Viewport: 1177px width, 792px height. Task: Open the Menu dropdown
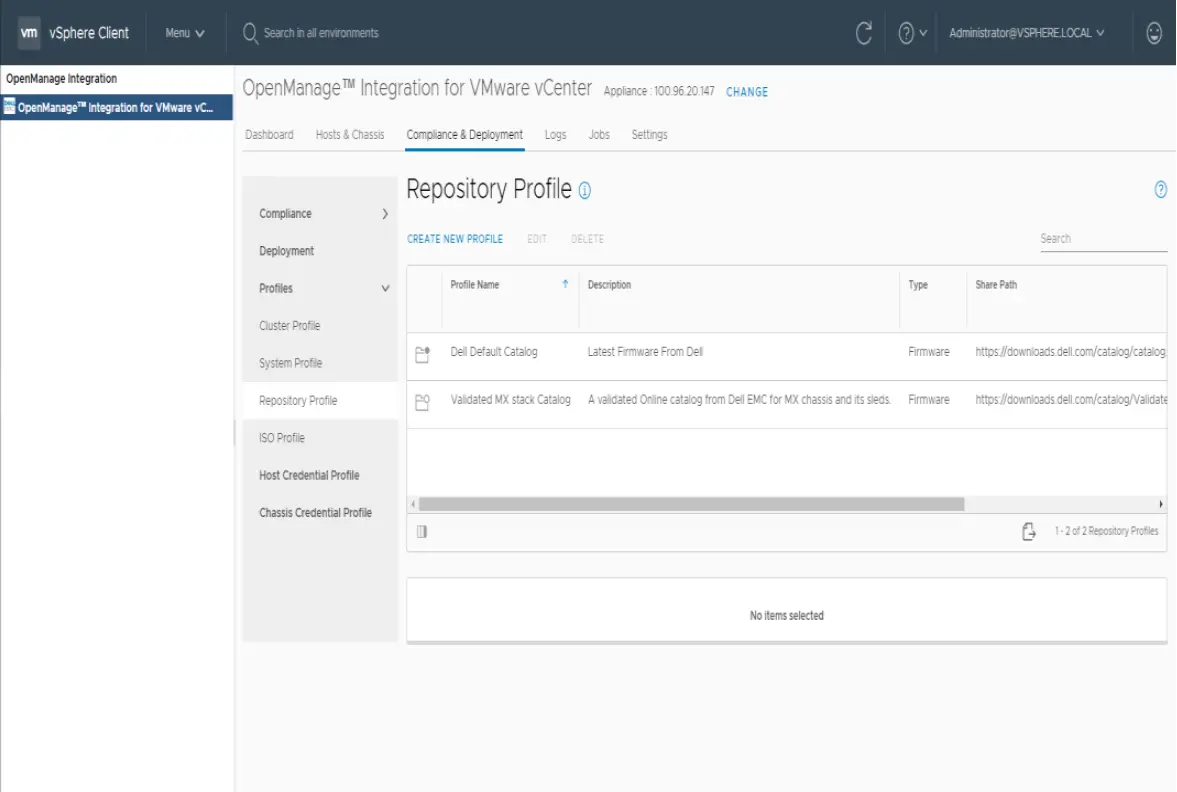pyautogui.click(x=185, y=33)
